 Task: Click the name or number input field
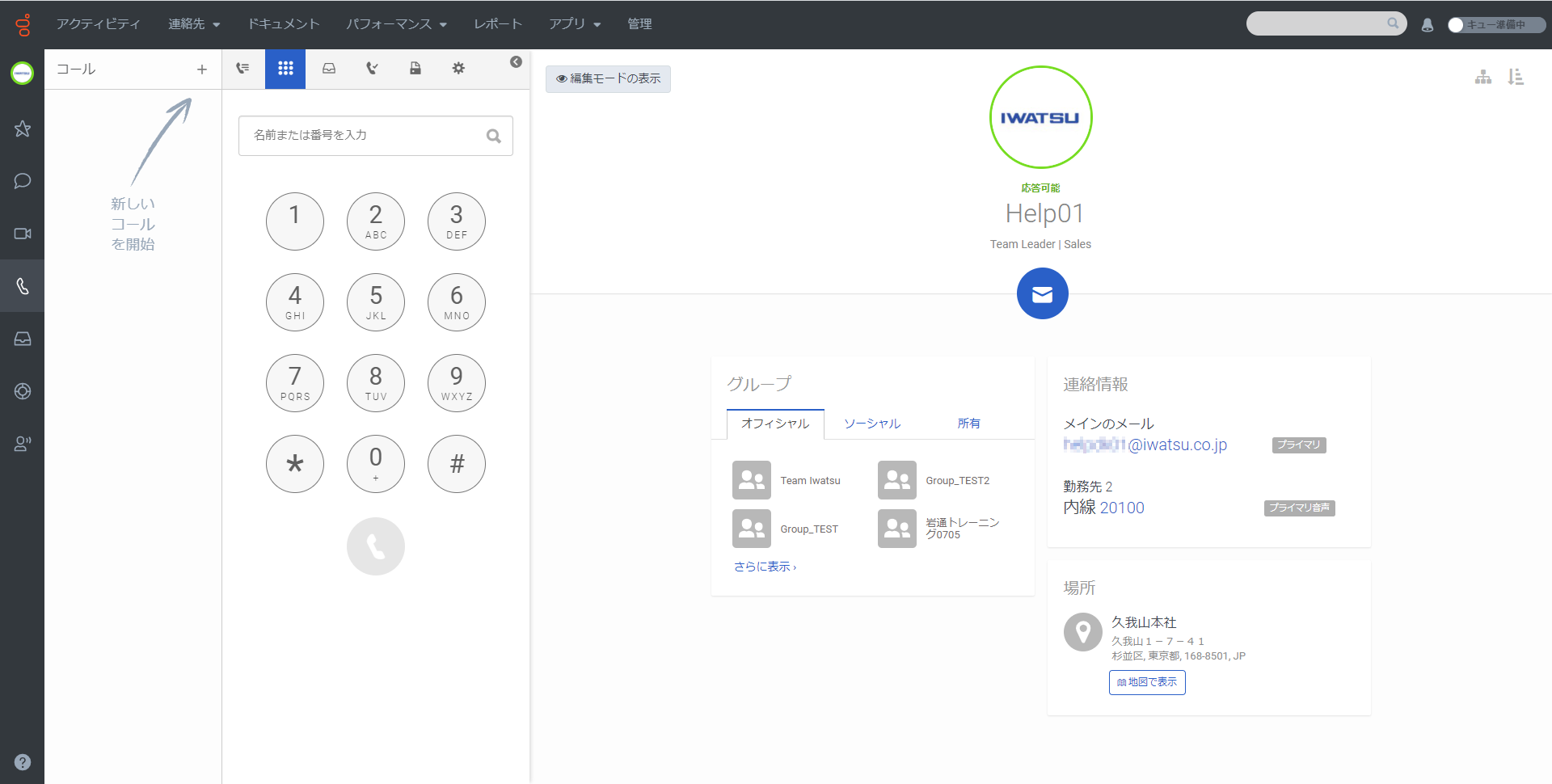375,136
